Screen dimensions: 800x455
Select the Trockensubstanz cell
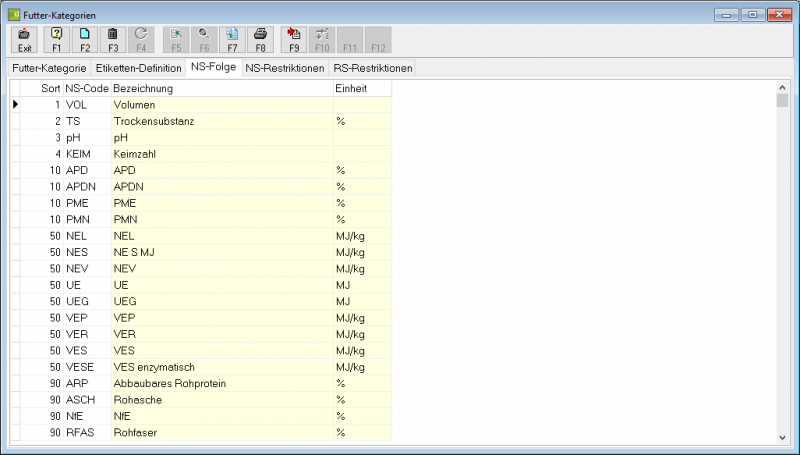[x=222, y=121]
